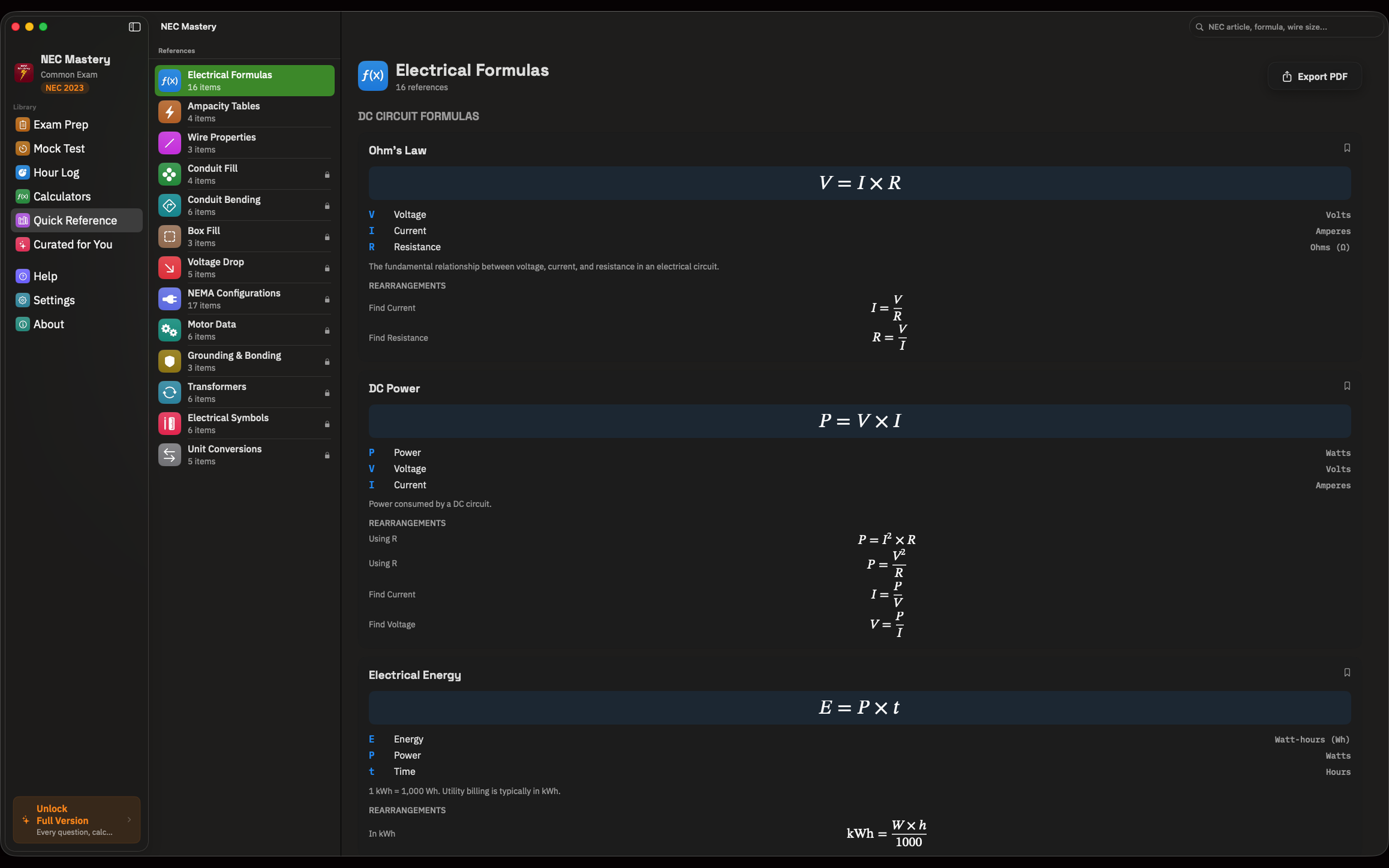Screen dimensions: 1389x868
Task: Click the Quick Reference icon
Action: pos(22,220)
